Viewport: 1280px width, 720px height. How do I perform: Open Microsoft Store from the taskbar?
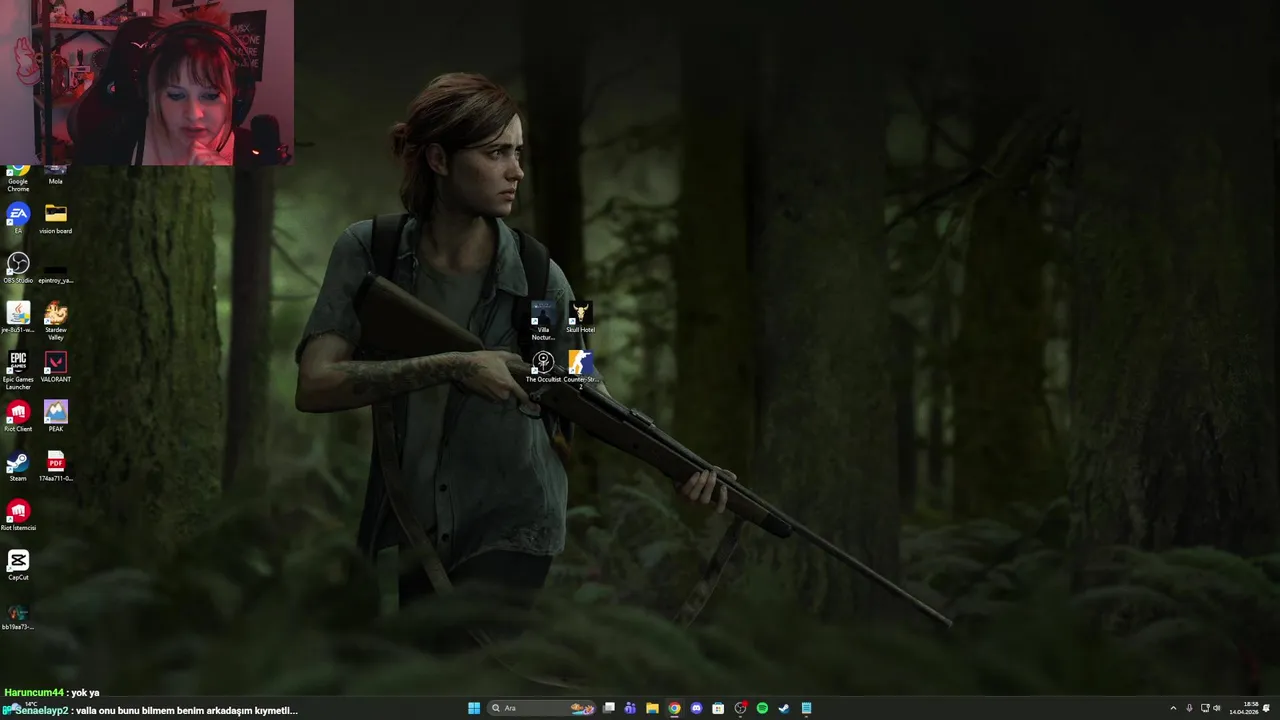click(x=718, y=708)
